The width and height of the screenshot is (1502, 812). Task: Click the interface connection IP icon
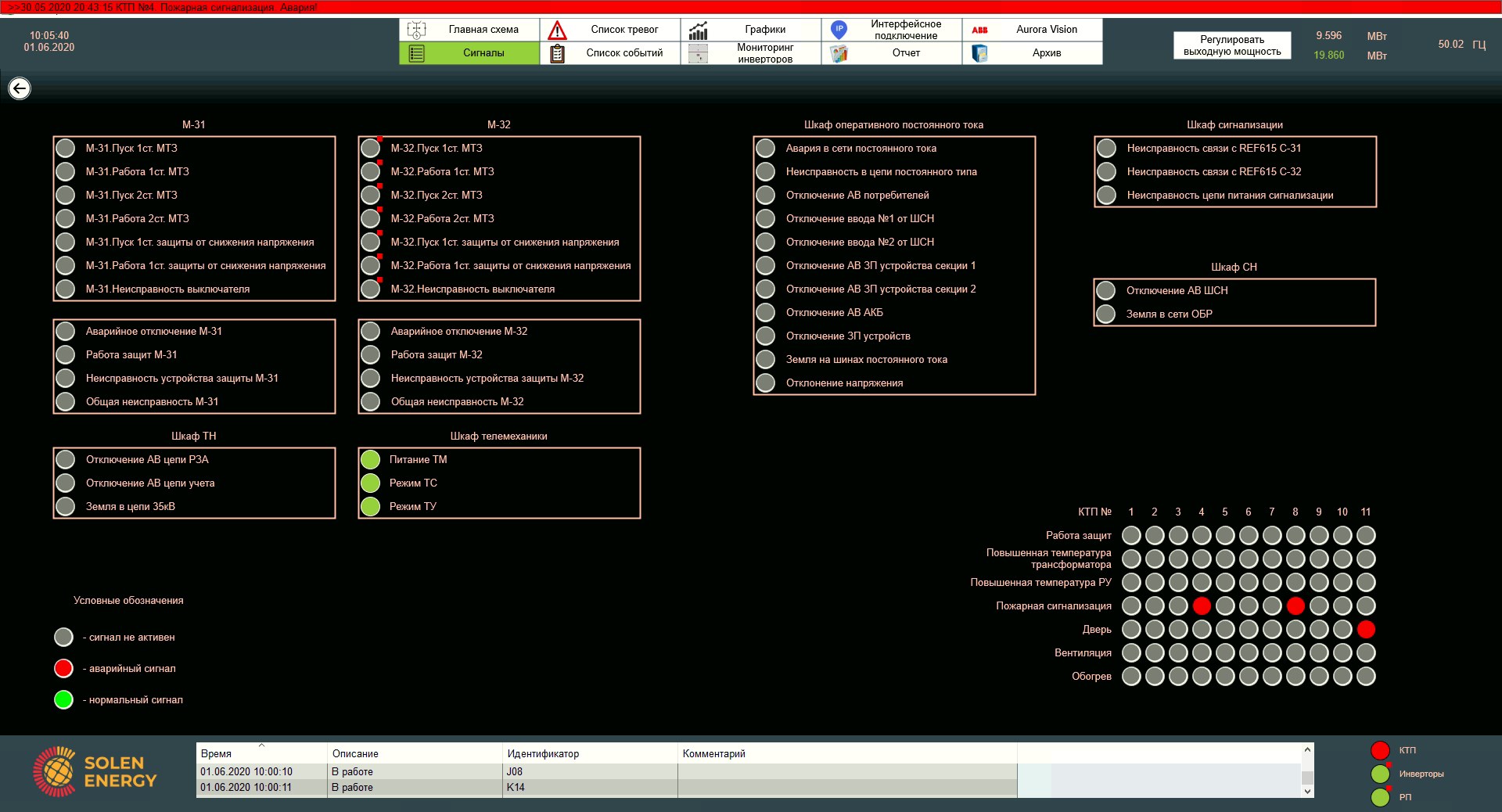pos(839,30)
